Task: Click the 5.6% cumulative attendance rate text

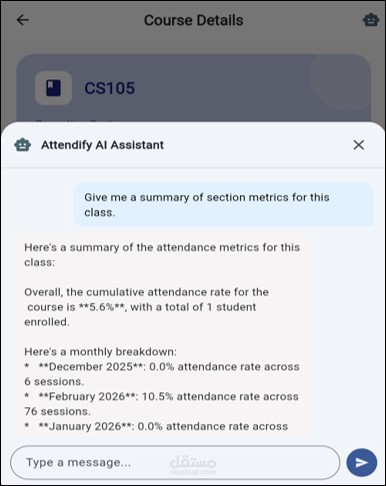Action: tap(102, 307)
